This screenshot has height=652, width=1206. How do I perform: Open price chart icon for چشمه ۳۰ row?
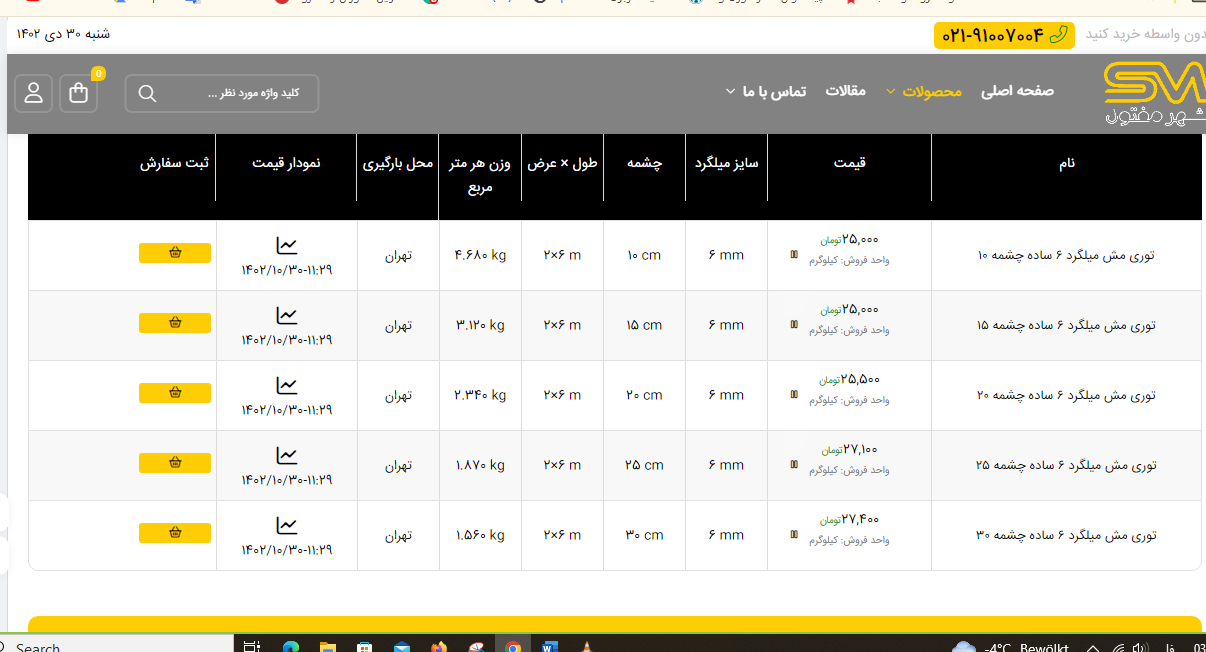pos(287,525)
